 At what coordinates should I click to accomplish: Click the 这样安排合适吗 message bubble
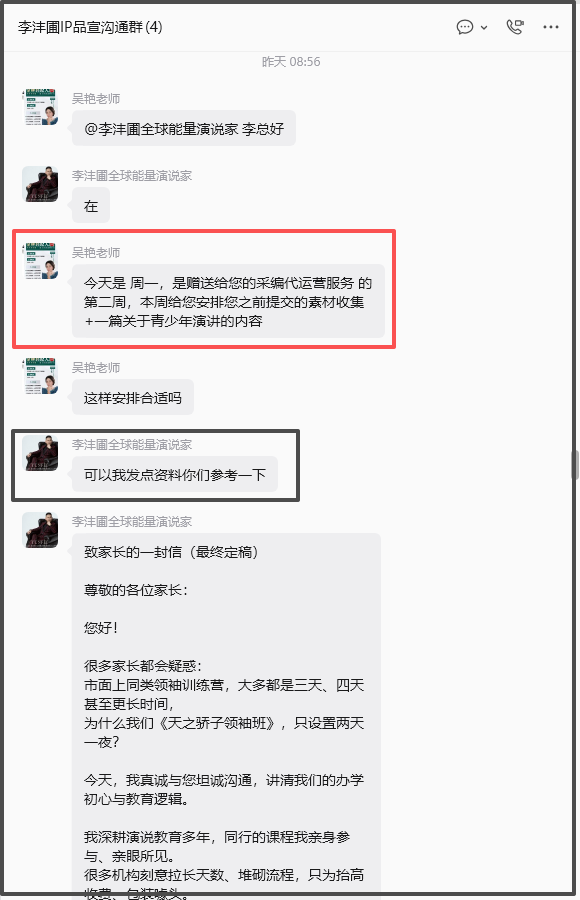133,397
